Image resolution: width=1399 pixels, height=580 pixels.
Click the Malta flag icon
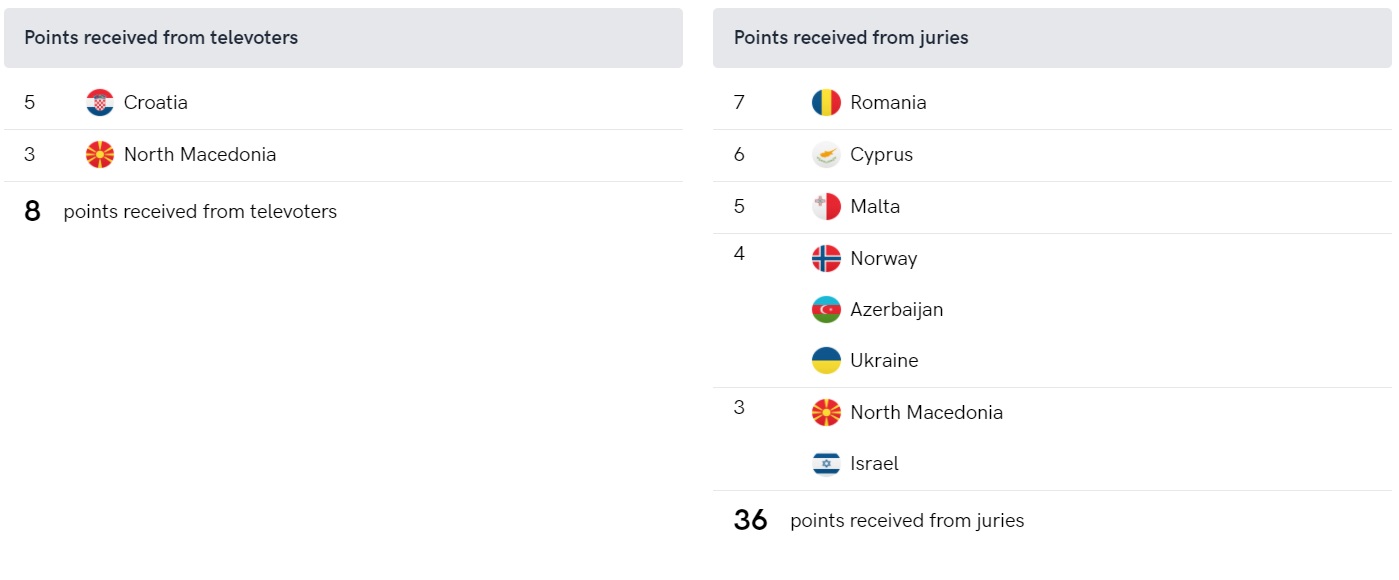coord(826,206)
